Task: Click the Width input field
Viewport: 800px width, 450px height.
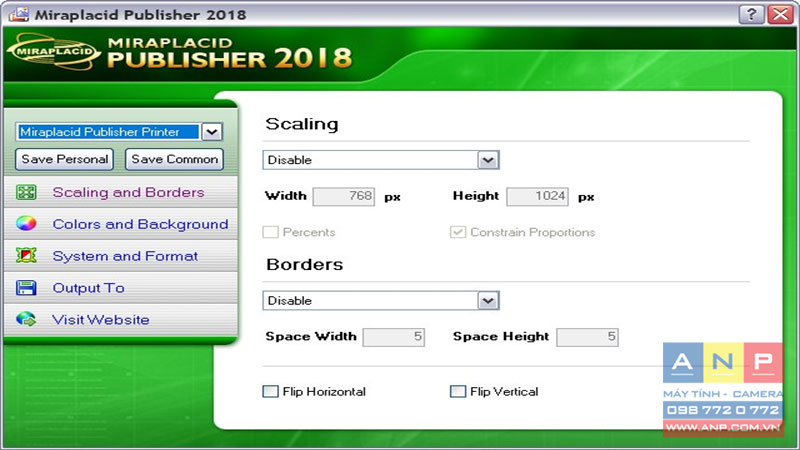Action: 344,196
